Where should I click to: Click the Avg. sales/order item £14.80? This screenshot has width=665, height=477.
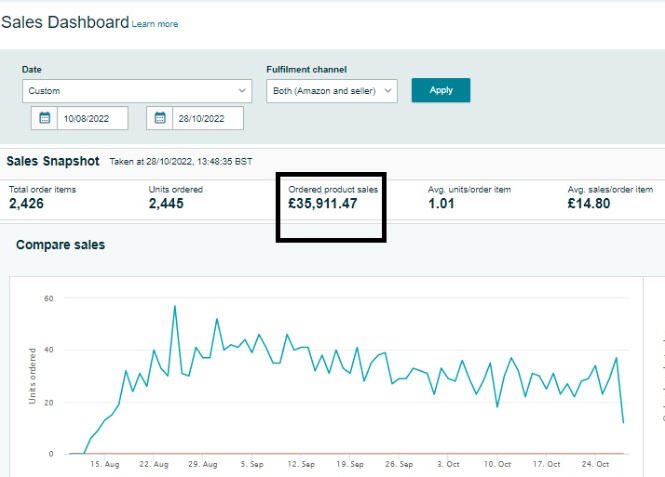point(589,204)
